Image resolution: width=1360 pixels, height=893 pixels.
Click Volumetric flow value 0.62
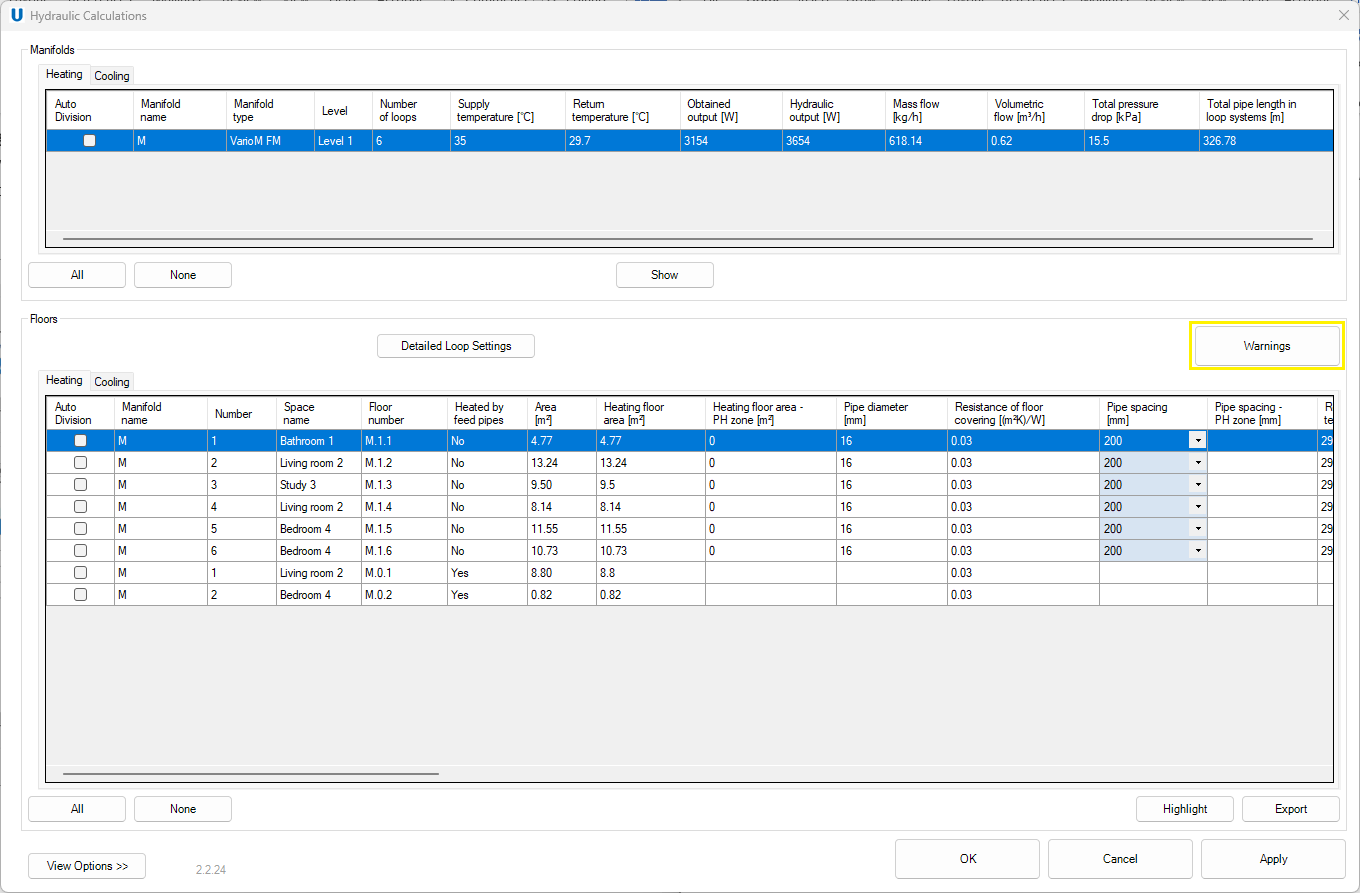[x=1036, y=141]
